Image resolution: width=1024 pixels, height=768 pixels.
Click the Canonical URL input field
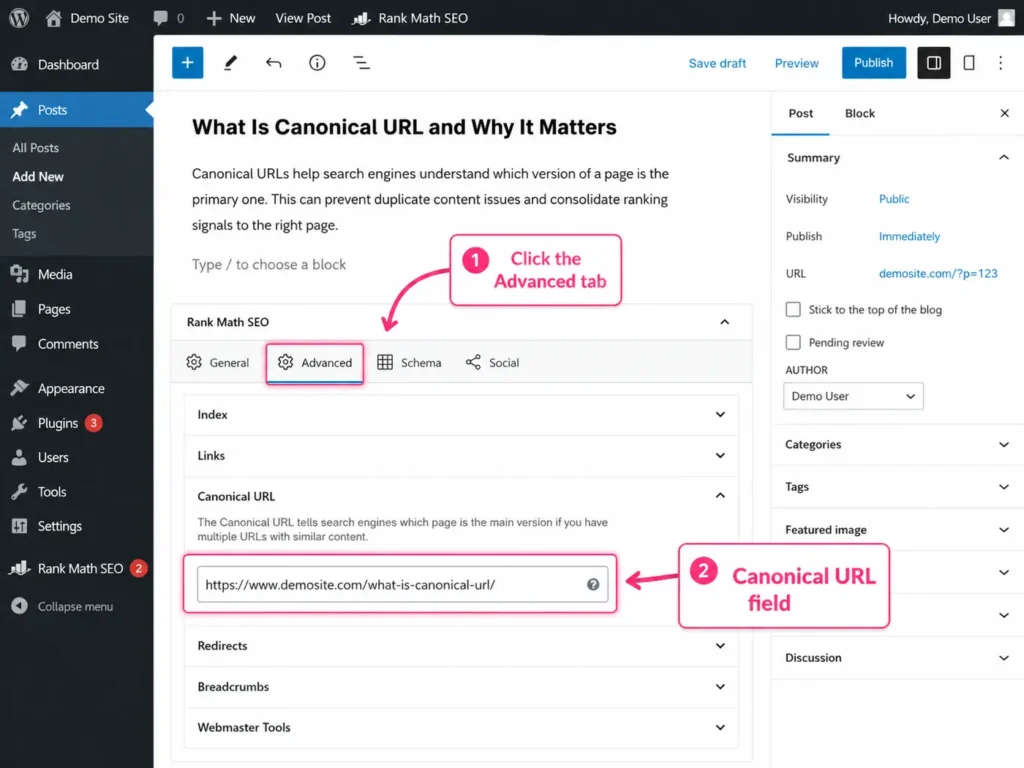coord(402,584)
